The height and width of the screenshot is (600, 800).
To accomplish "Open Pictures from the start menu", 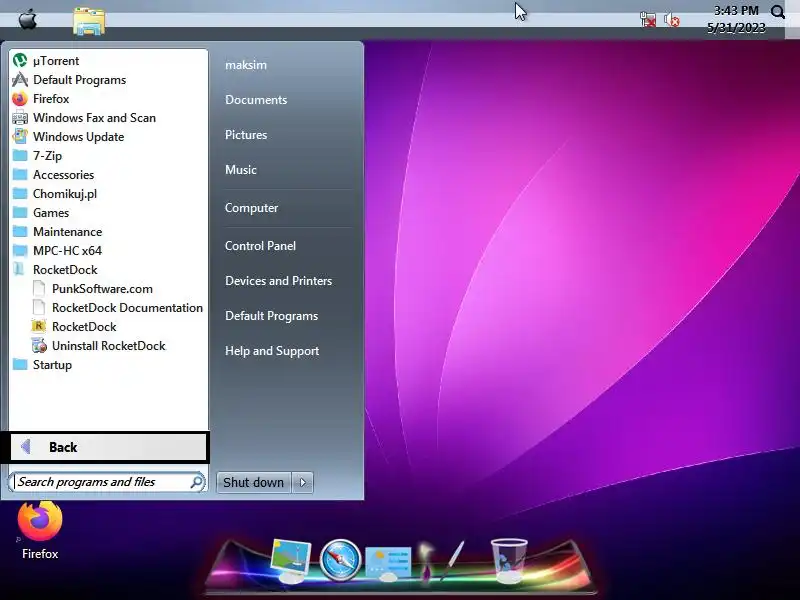I will [246, 135].
